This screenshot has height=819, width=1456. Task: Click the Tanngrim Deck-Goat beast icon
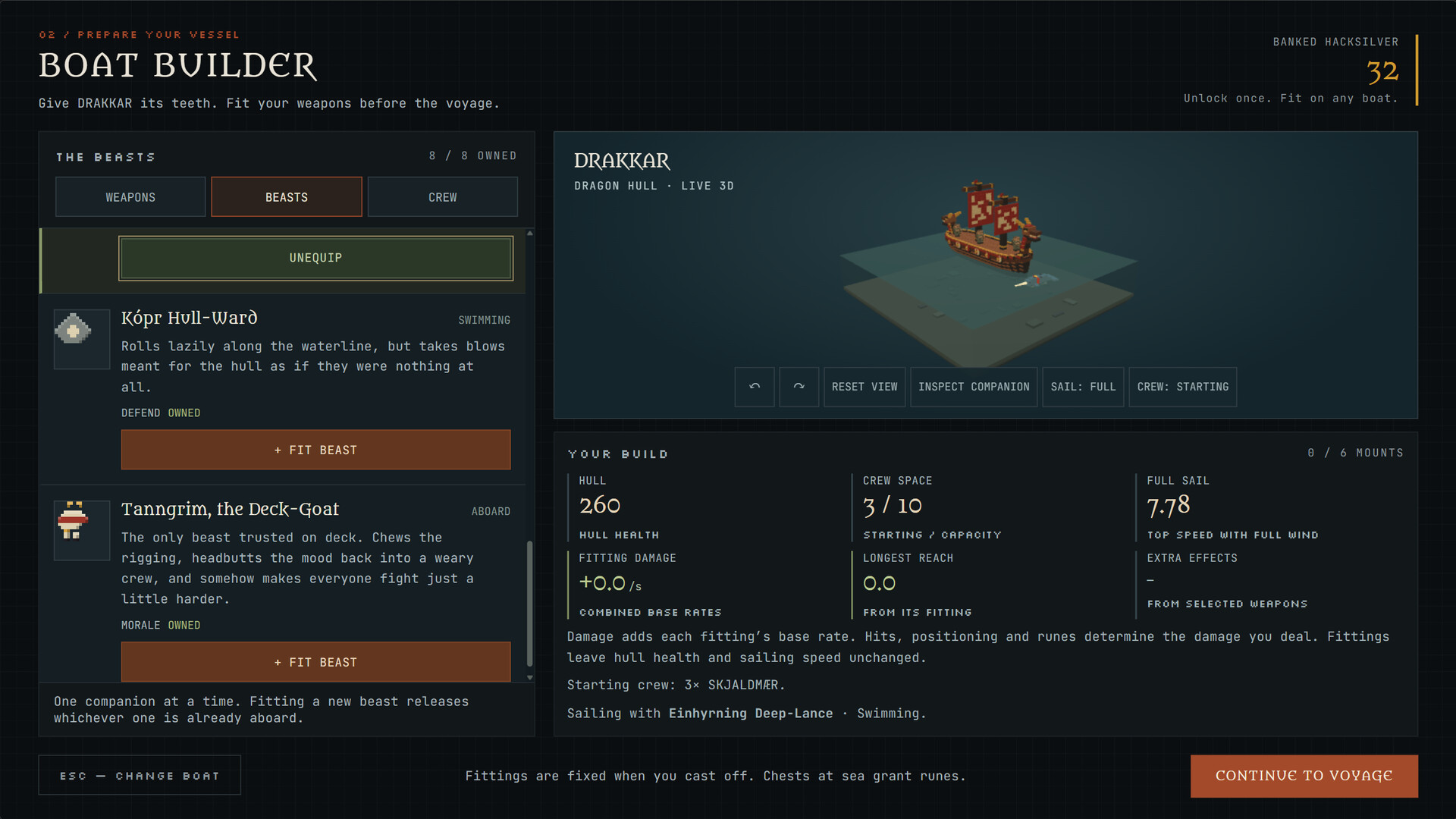tap(82, 530)
